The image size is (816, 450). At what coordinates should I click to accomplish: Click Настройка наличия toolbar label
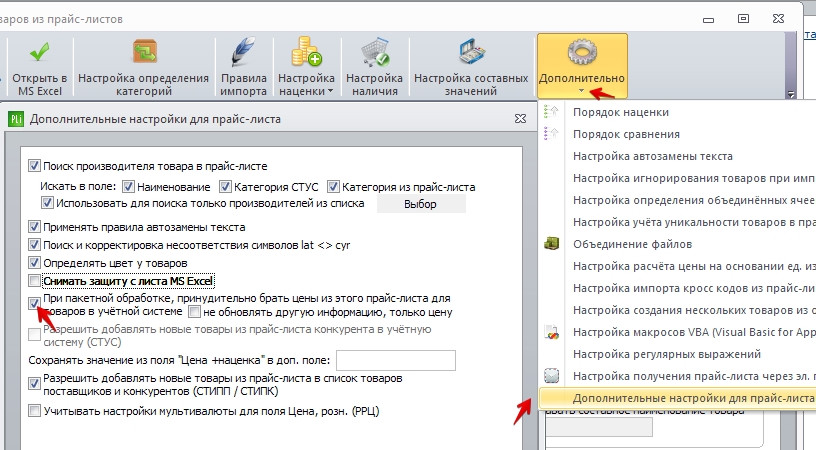375,84
